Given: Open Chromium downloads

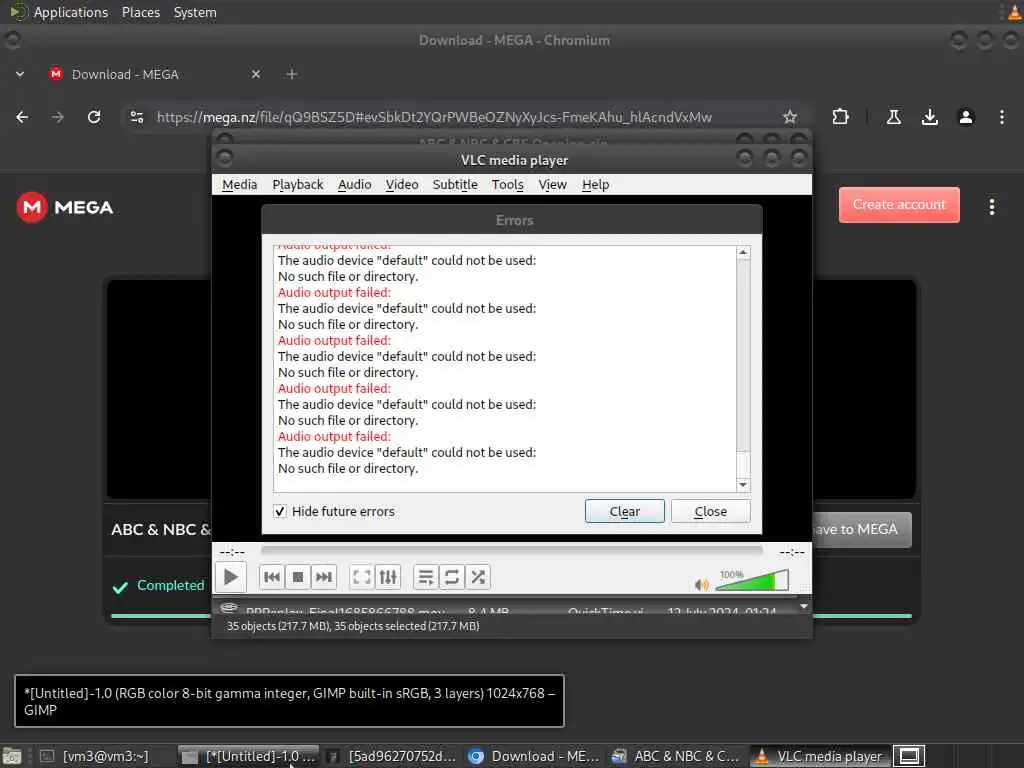Looking at the screenshot, I should point(929,117).
